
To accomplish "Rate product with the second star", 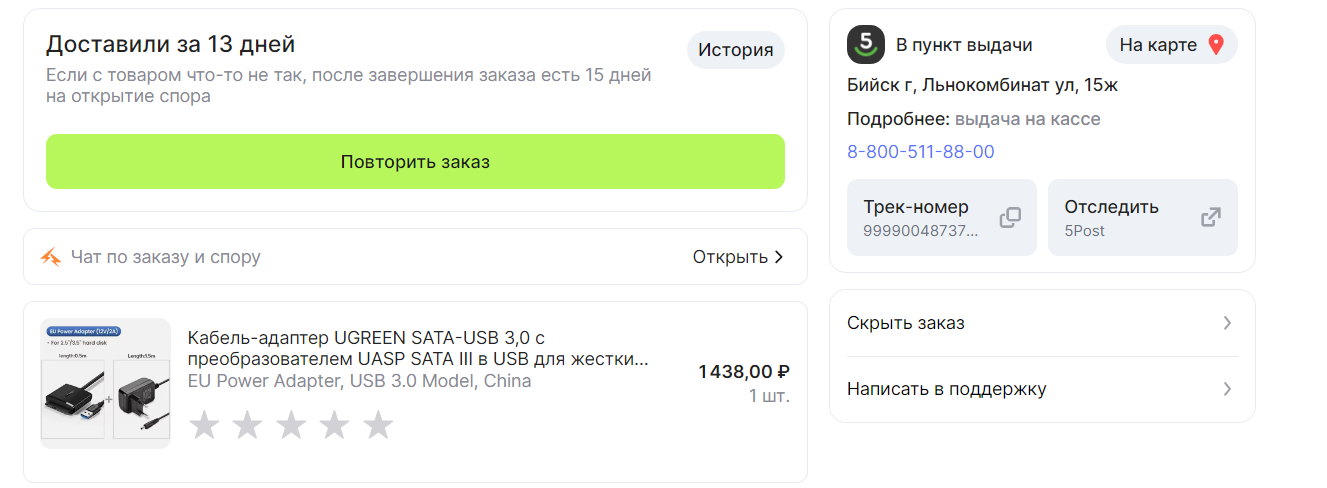I will pyautogui.click(x=247, y=425).
